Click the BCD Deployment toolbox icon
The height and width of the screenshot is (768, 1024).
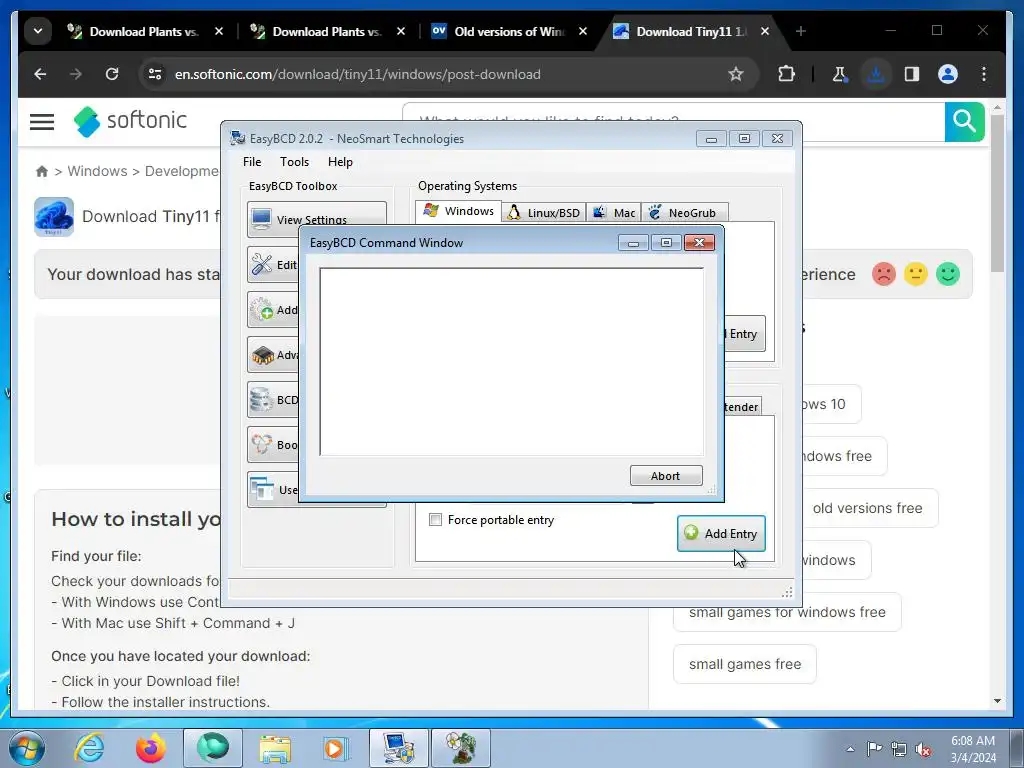(x=262, y=445)
